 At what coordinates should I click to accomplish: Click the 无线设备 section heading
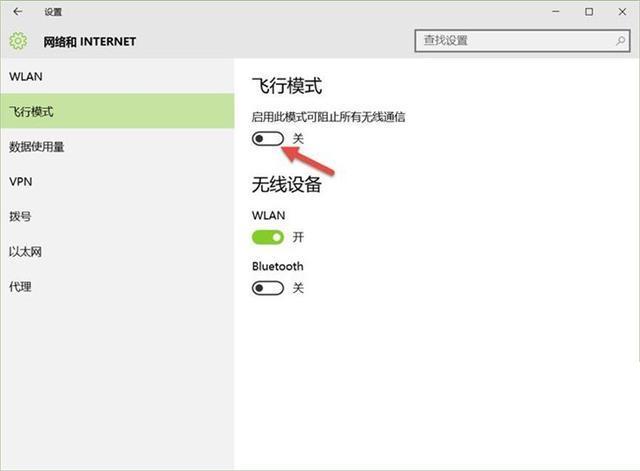click(286, 184)
